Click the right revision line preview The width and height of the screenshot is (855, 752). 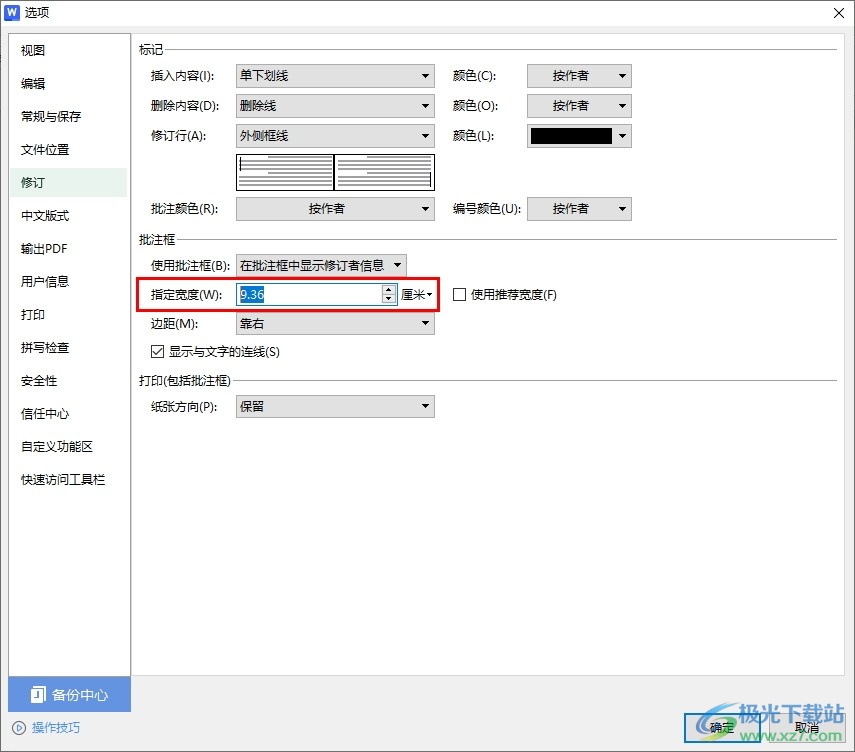point(384,172)
